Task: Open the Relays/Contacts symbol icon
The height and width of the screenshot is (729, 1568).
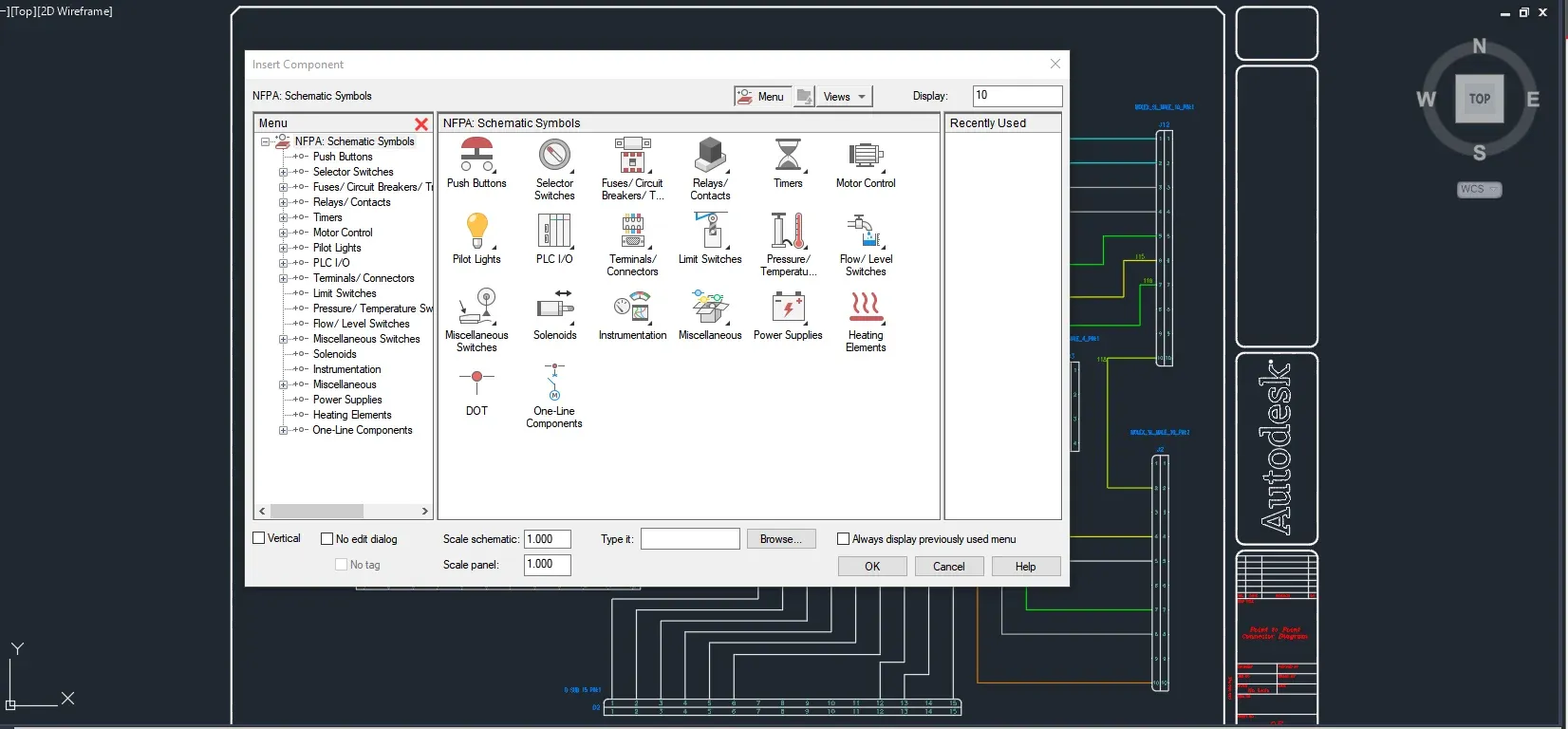Action: point(710,155)
